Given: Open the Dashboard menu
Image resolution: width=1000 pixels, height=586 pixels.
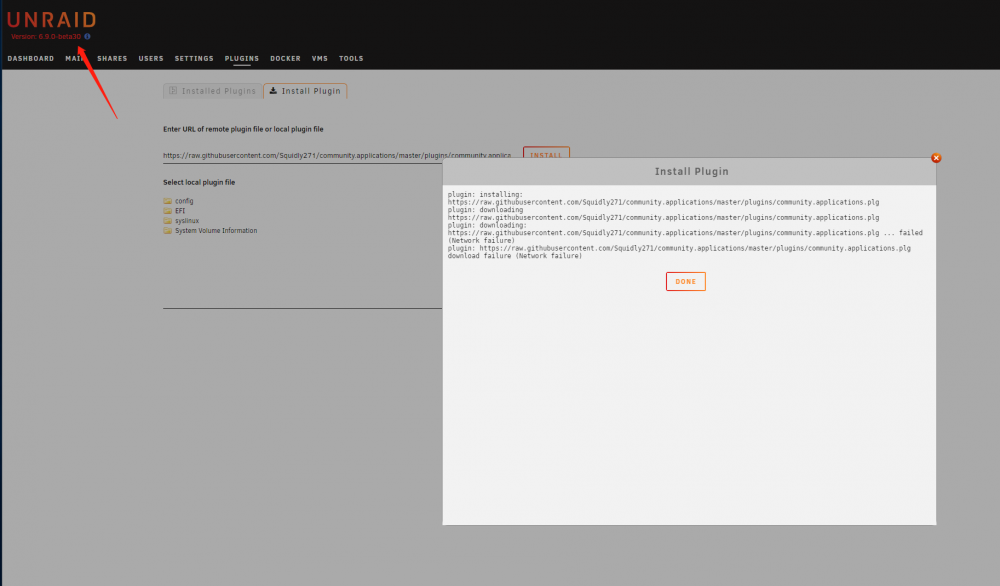Looking at the screenshot, I should pyautogui.click(x=31, y=59).
